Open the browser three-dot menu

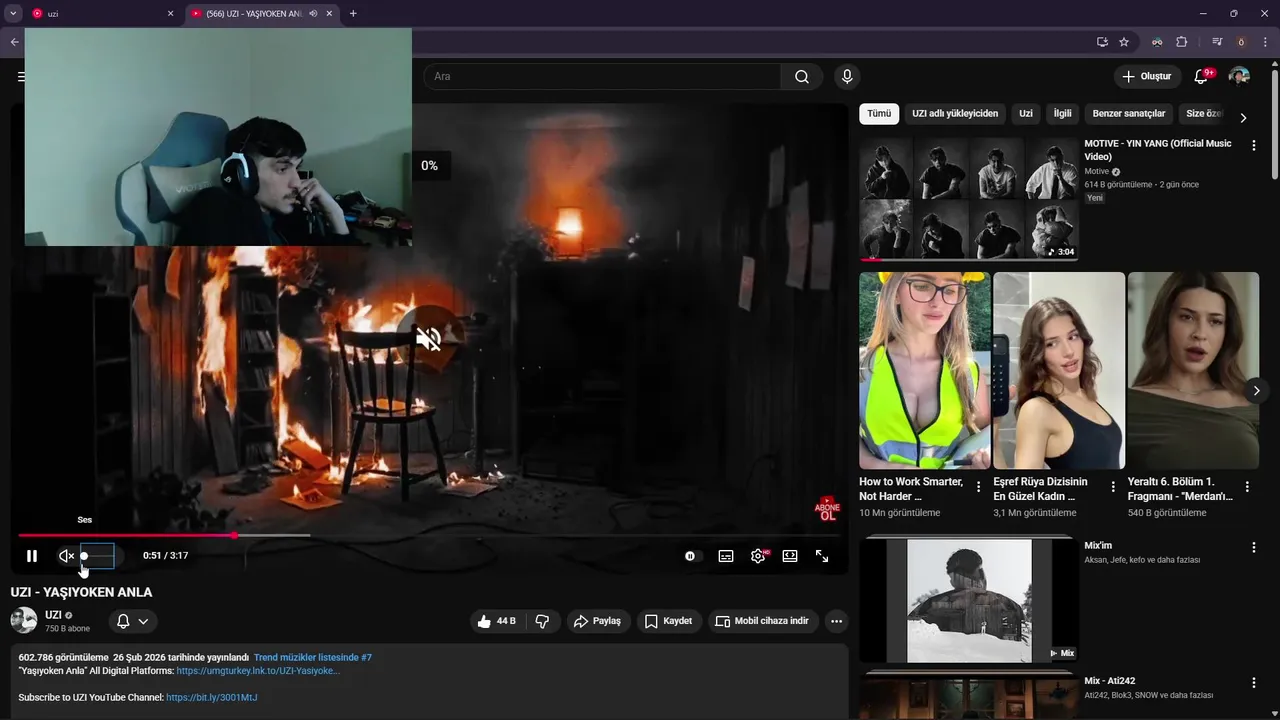(x=1265, y=42)
